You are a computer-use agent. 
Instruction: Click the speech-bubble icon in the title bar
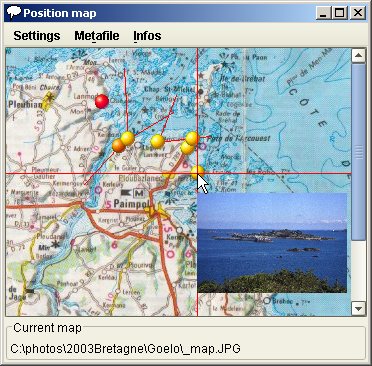(14, 13)
